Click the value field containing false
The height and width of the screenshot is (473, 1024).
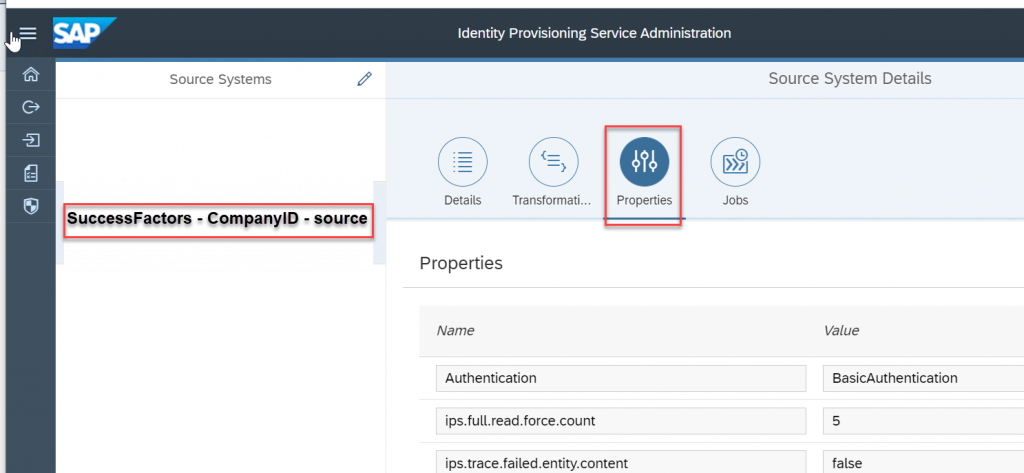[923, 463]
